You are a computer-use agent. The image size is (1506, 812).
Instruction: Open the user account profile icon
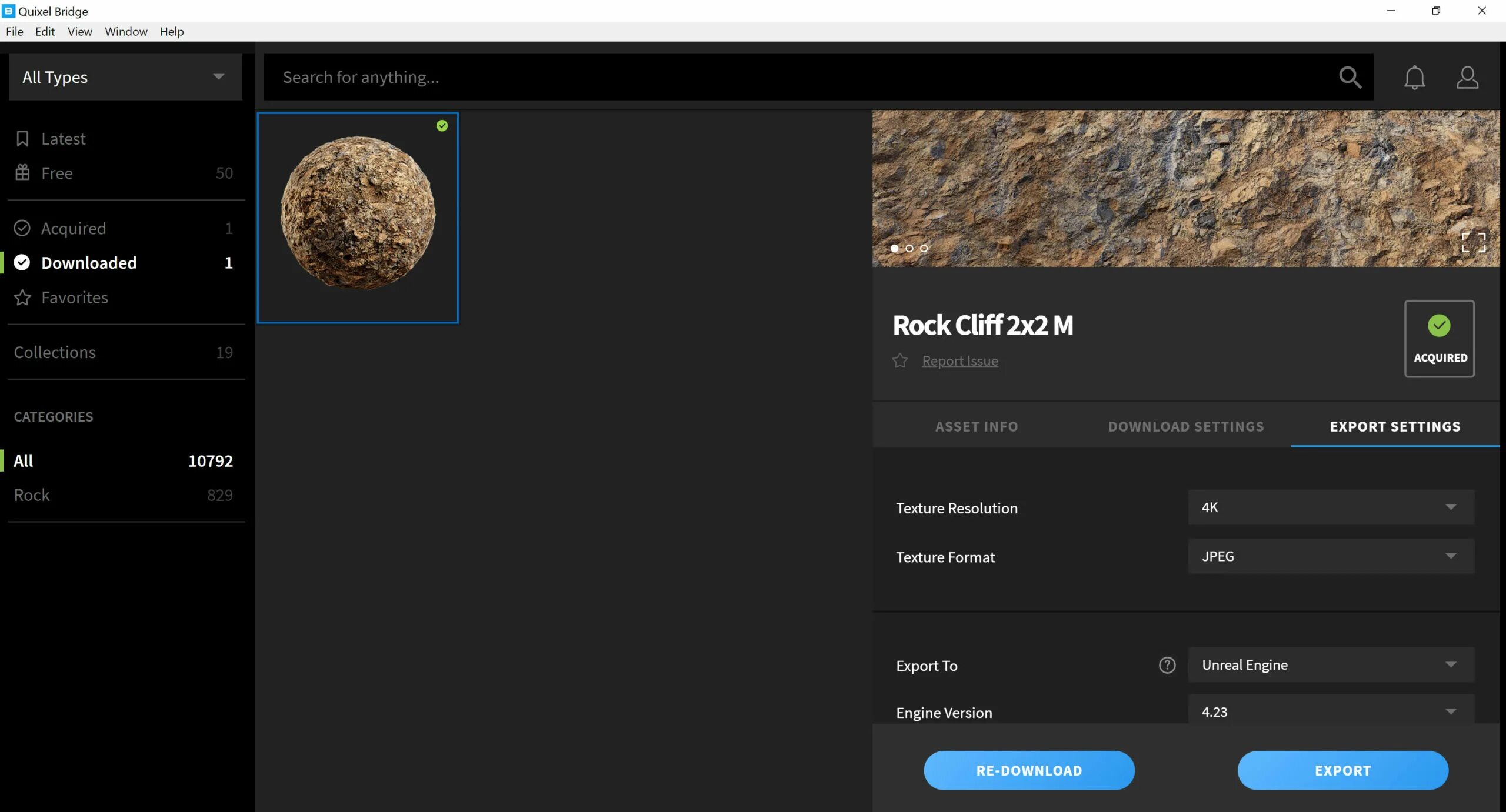pos(1467,77)
